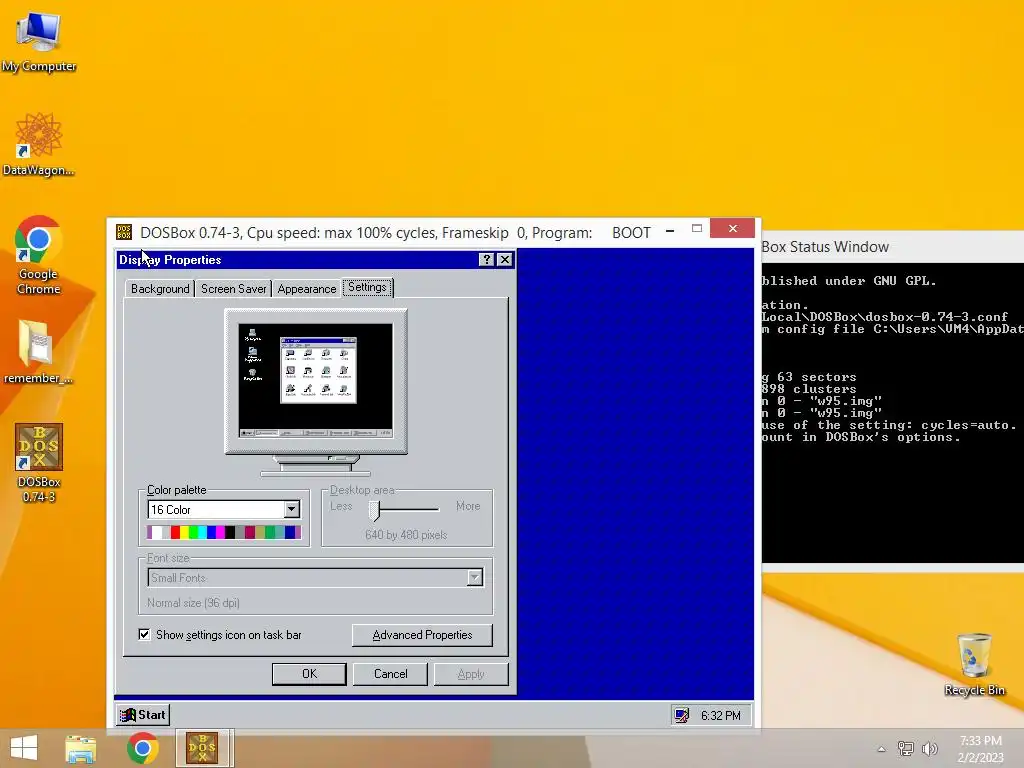
Task: Click the color palette spectrum strip
Action: (224, 532)
